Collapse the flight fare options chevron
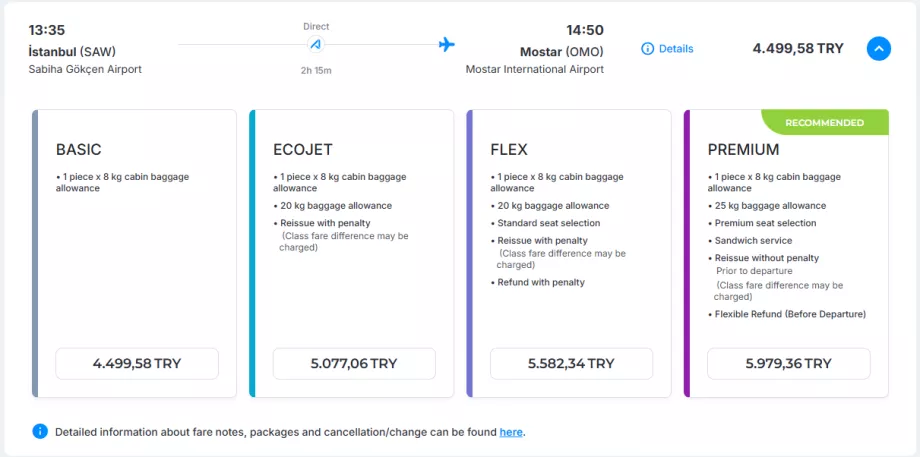The width and height of the screenshot is (920, 457). pos(878,48)
